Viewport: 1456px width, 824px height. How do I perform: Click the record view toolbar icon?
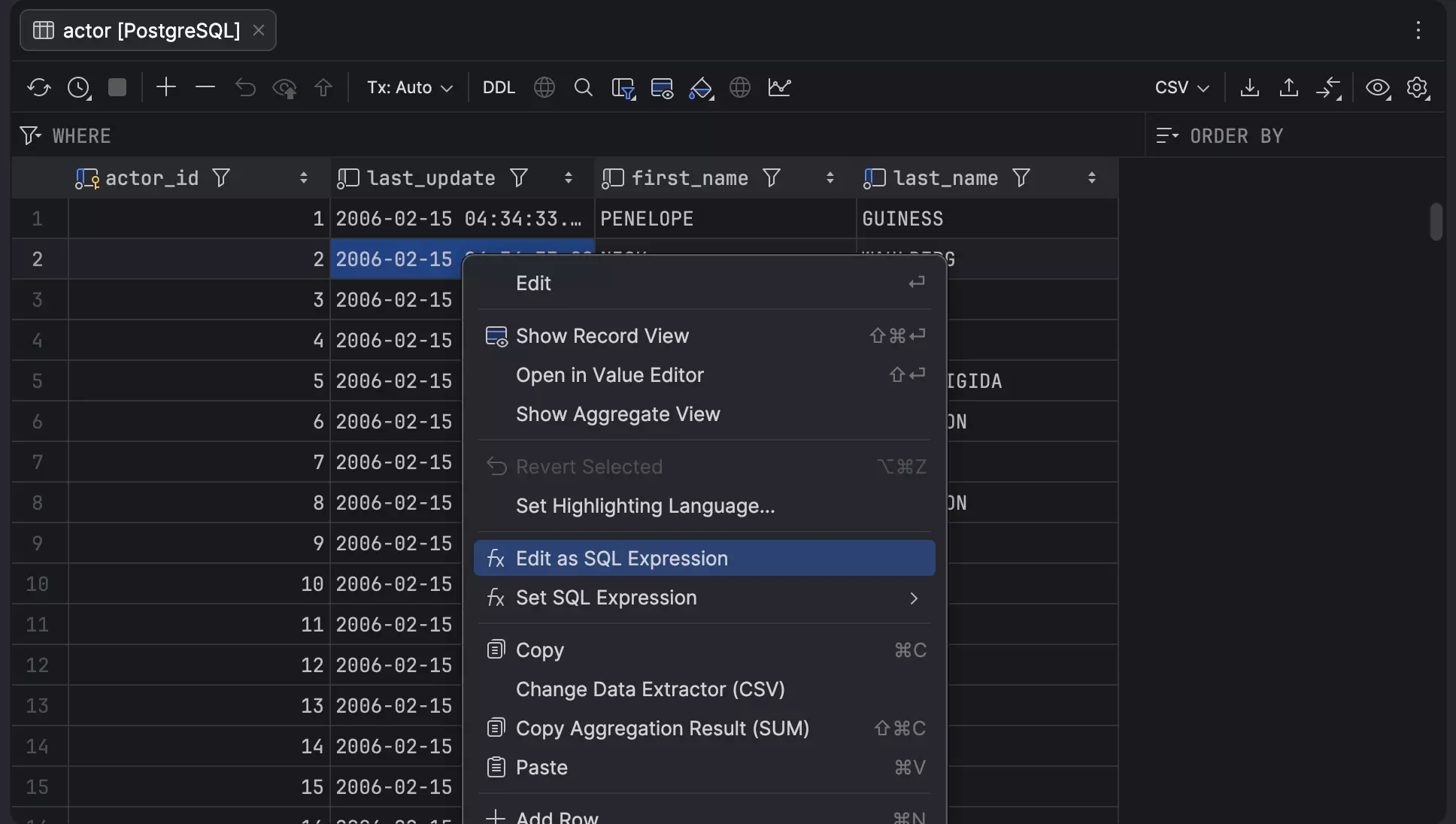point(662,88)
